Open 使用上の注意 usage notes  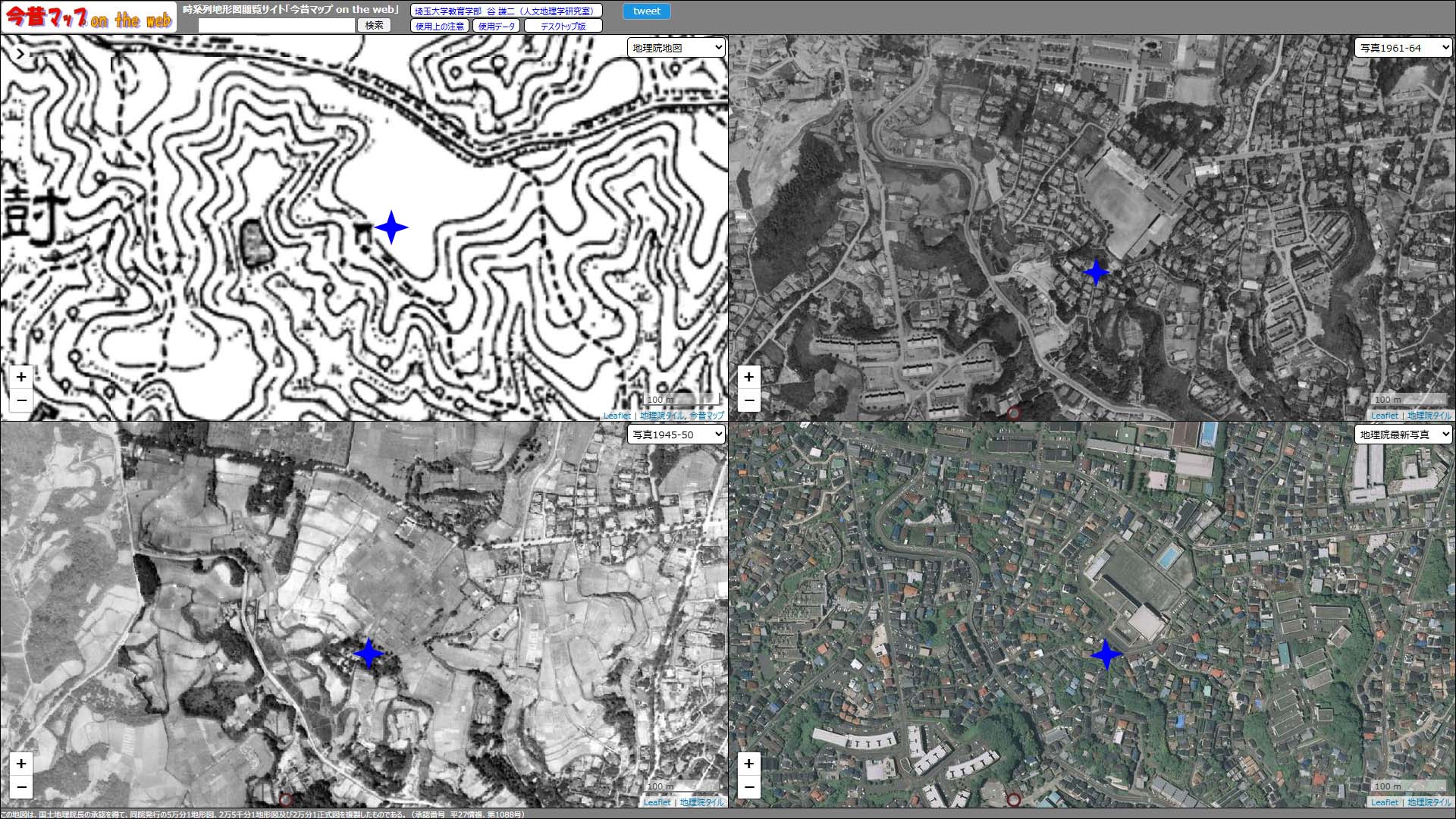(x=439, y=26)
